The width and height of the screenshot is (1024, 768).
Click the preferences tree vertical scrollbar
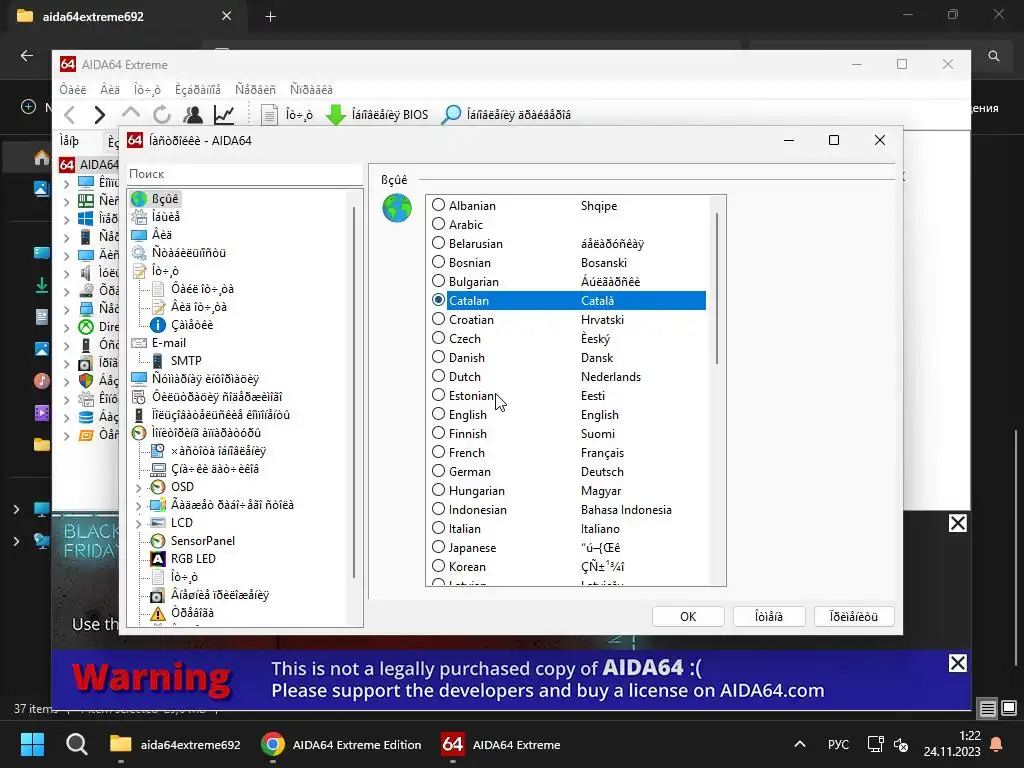(x=354, y=392)
